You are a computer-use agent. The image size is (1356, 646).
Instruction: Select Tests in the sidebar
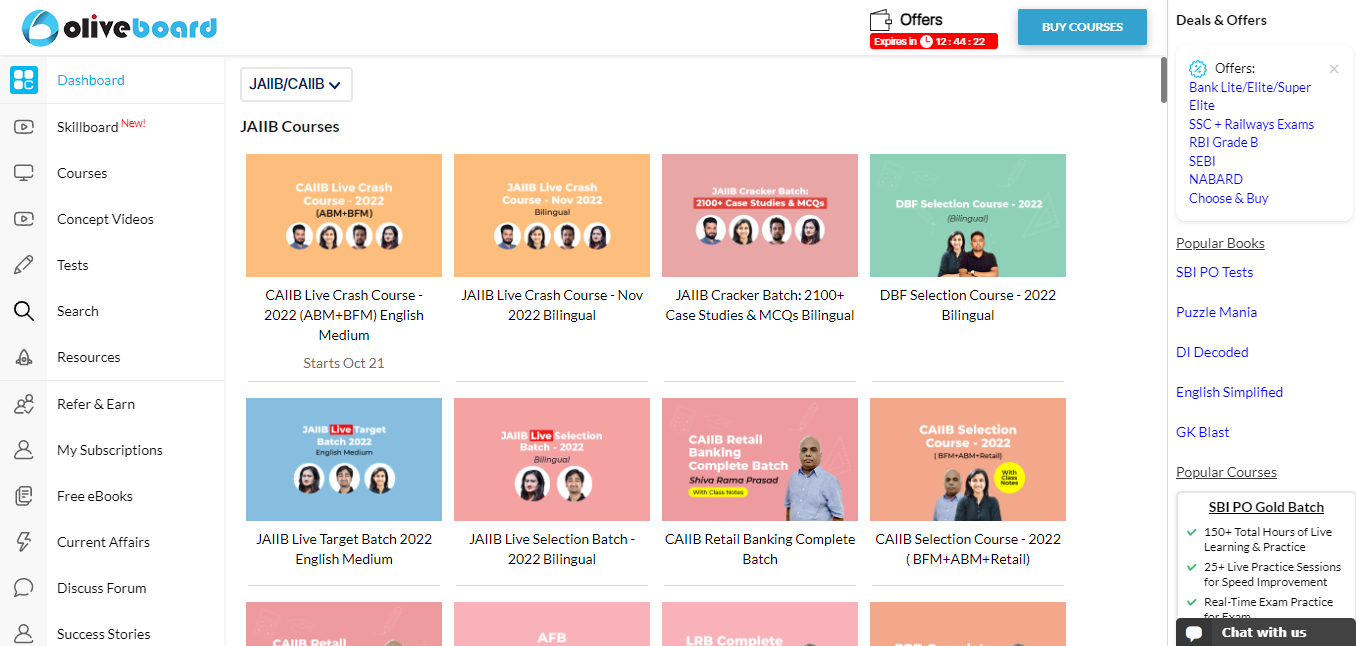73,265
